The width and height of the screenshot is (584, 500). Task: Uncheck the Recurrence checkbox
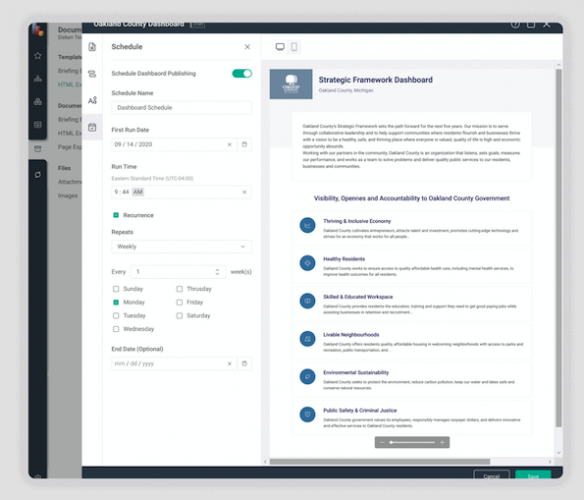point(116,215)
